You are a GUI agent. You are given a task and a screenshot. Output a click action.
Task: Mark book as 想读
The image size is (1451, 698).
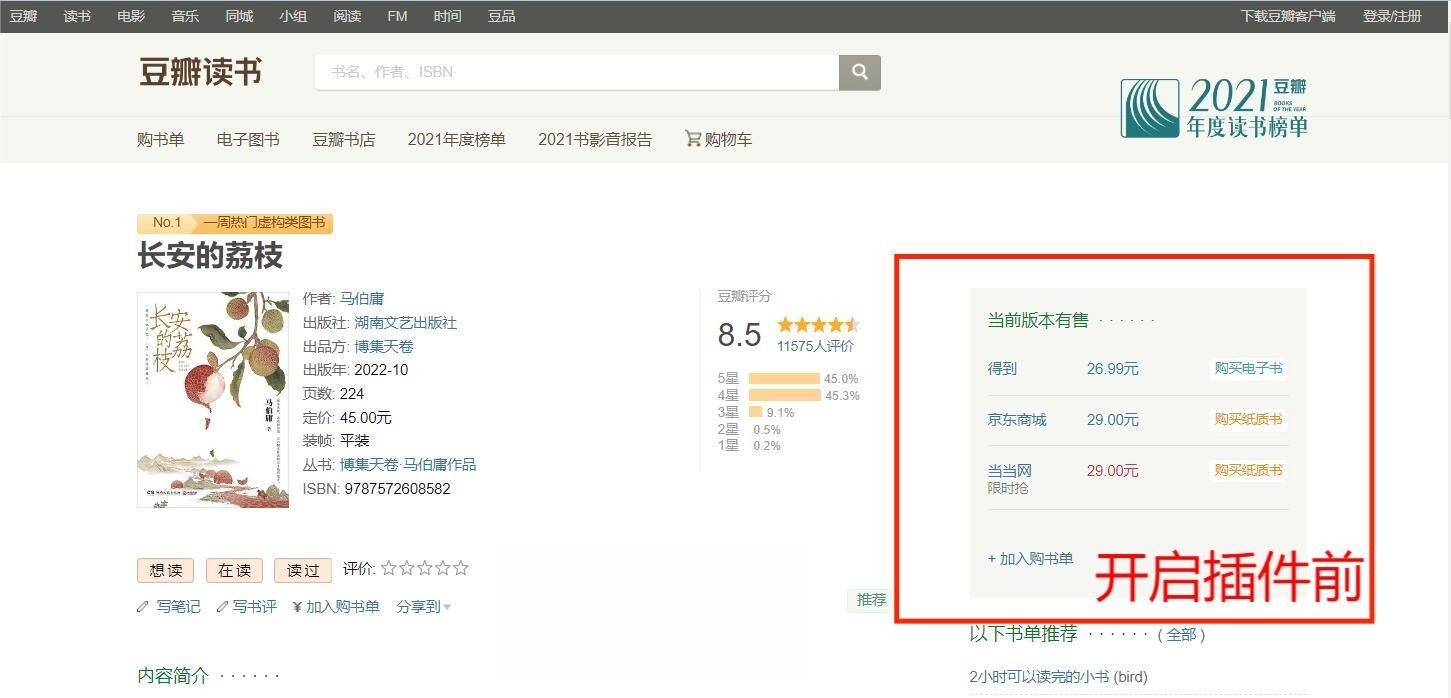(166, 570)
